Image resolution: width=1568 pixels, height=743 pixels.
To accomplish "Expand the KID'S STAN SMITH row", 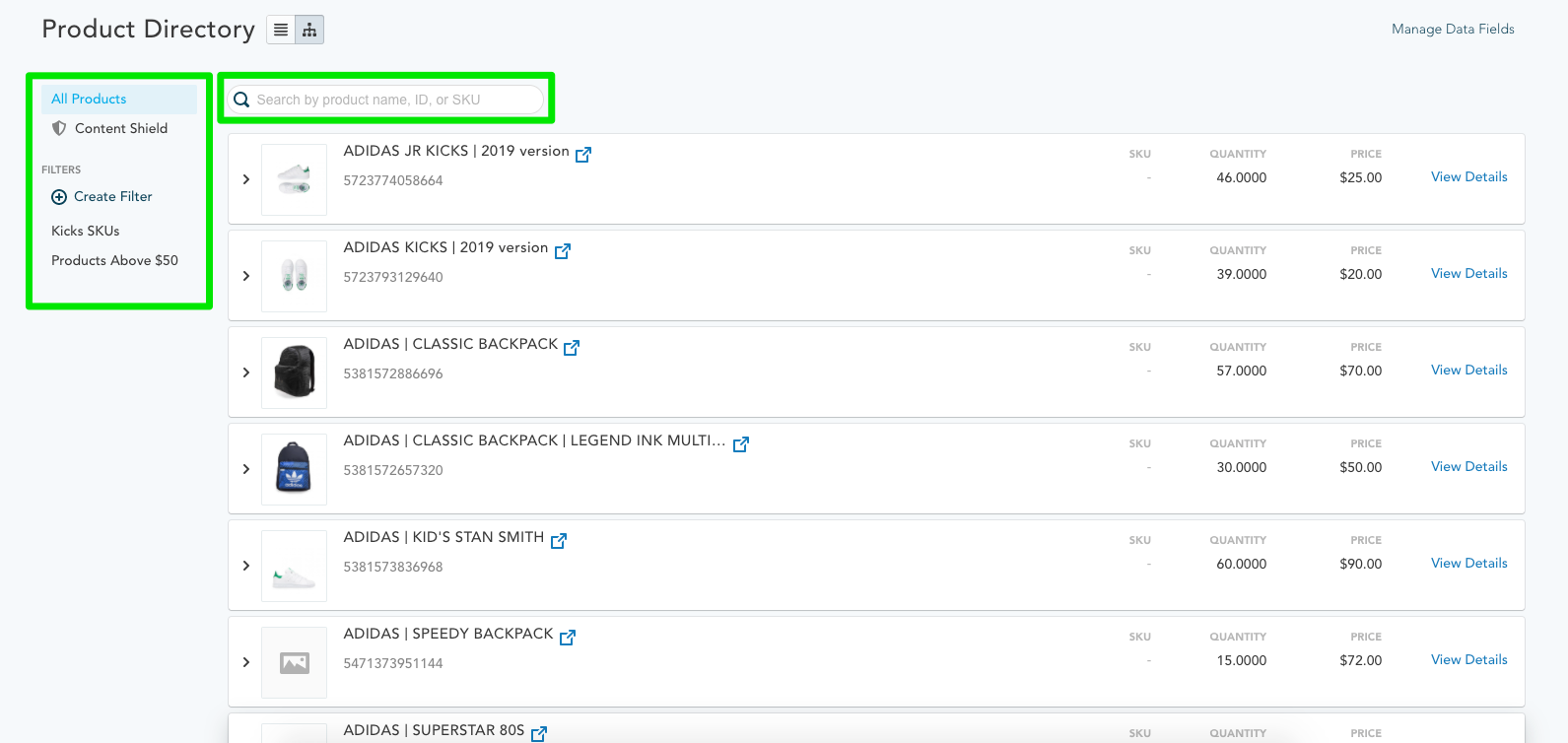I will tap(246, 566).
